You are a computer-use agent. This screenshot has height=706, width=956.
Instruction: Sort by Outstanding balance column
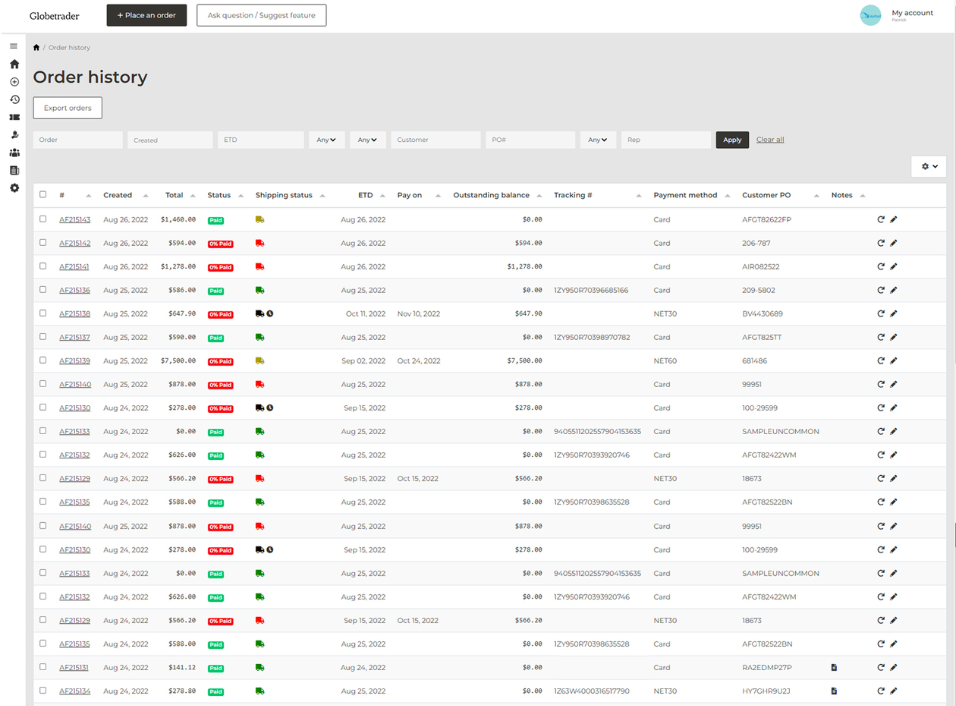click(498, 195)
